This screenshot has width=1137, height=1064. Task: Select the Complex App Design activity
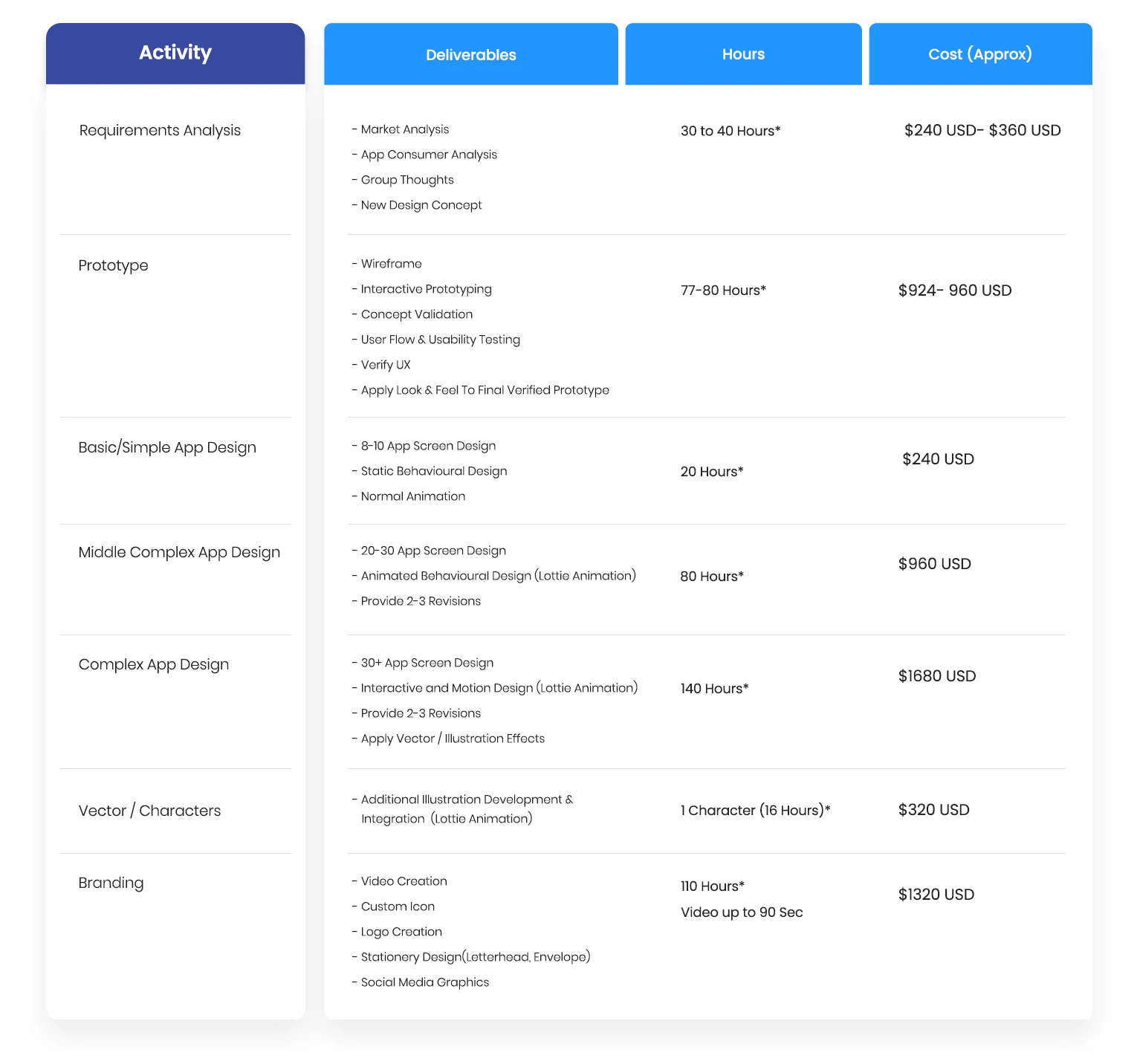tap(154, 665)
